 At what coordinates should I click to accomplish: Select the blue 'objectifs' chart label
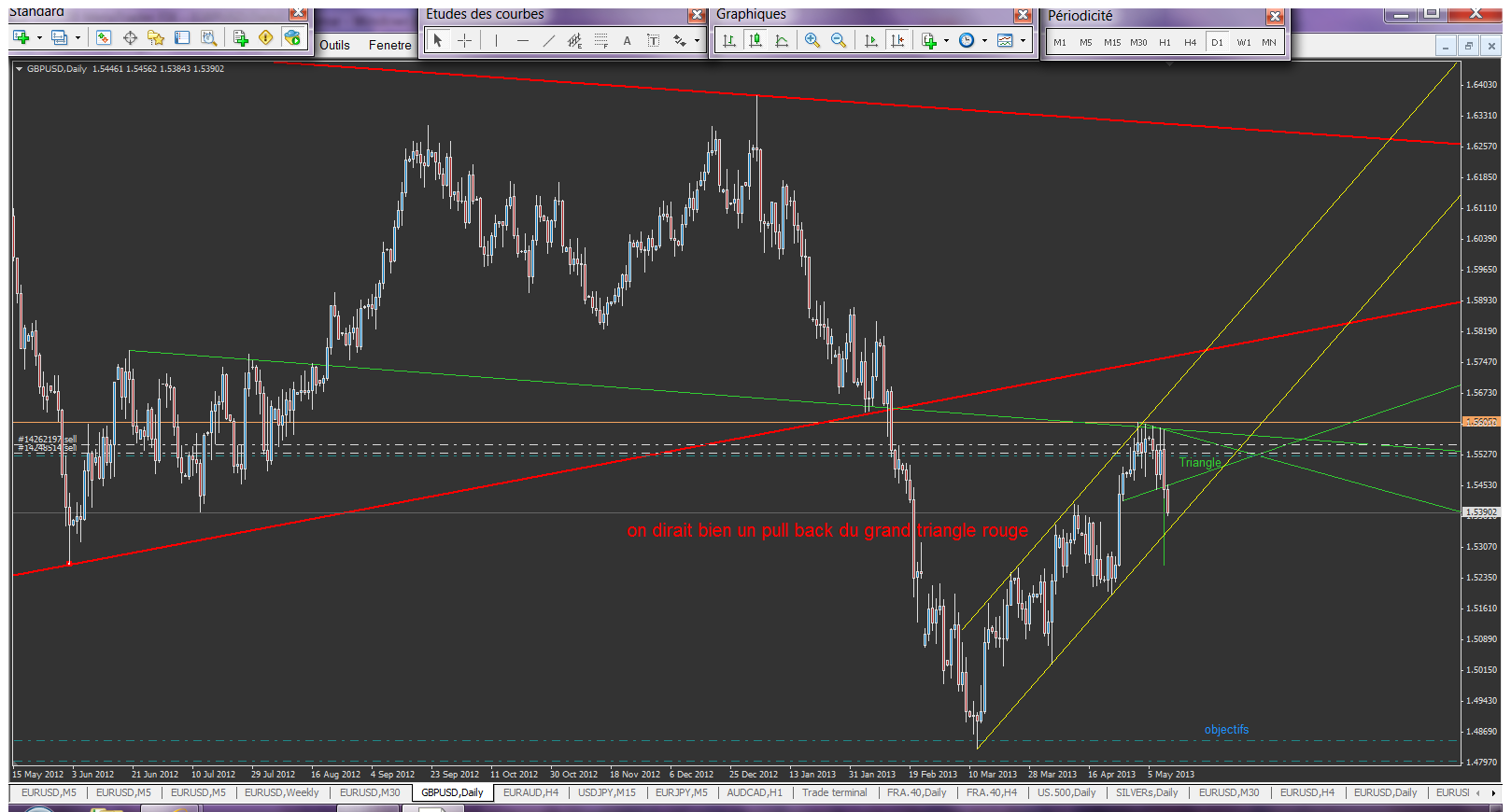[1226, 730]
